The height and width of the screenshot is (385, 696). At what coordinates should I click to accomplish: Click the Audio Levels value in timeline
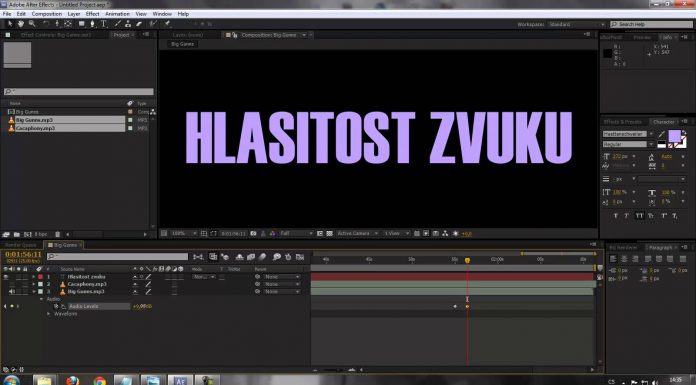(142, 306)
